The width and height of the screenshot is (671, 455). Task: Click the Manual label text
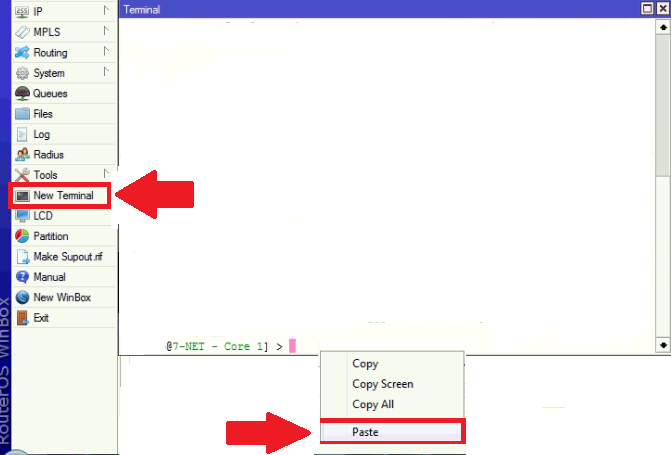tap(49, 277)
